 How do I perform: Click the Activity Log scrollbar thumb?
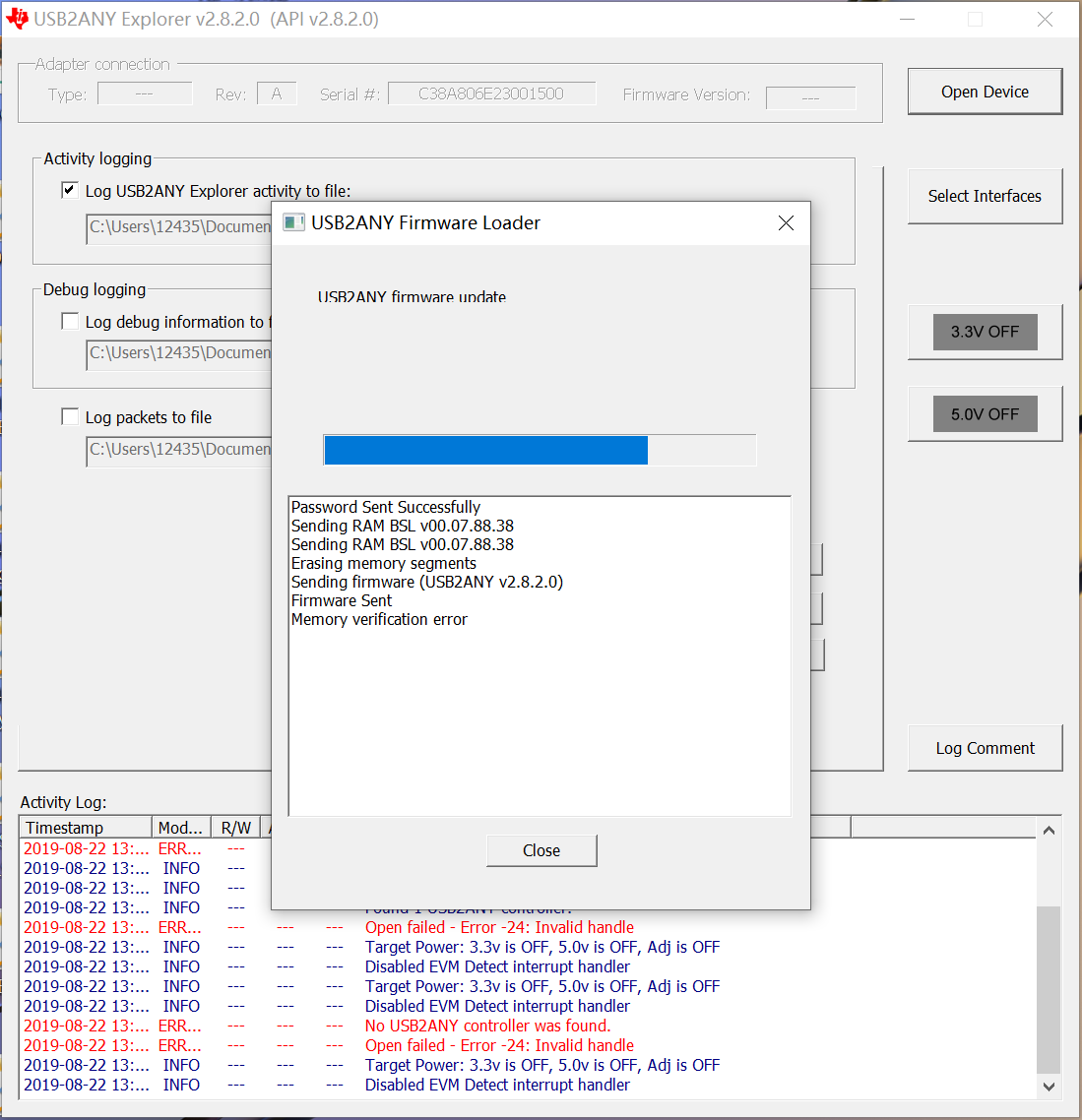1049,989
